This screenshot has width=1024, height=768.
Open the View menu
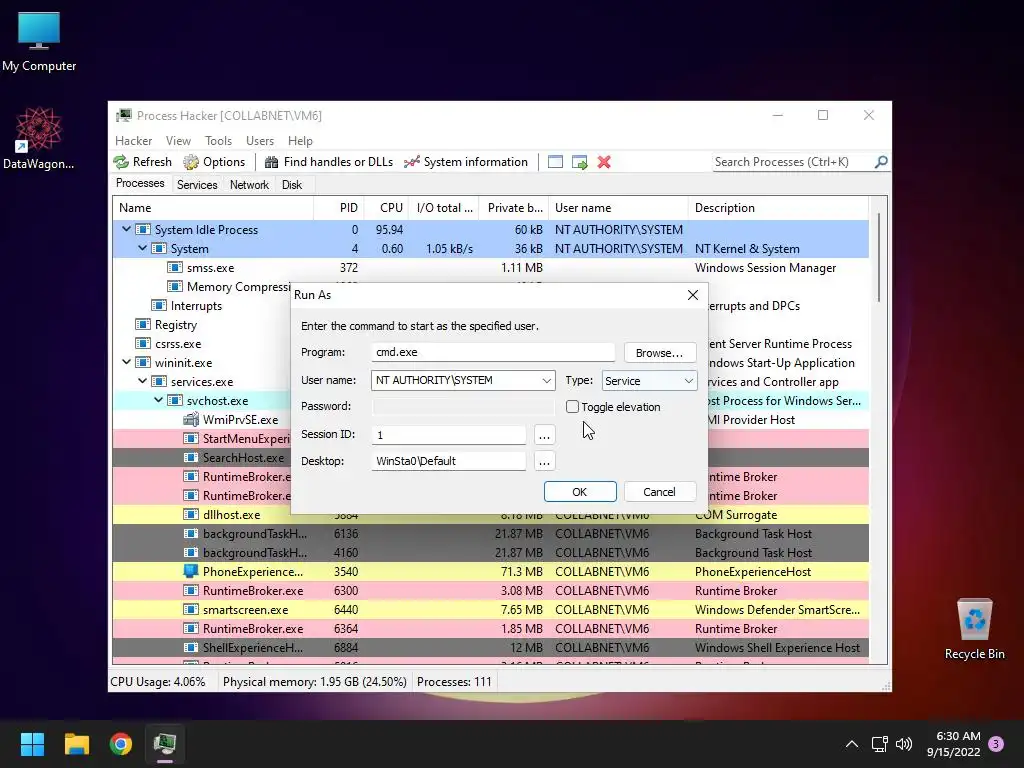(x=178, y=140)
